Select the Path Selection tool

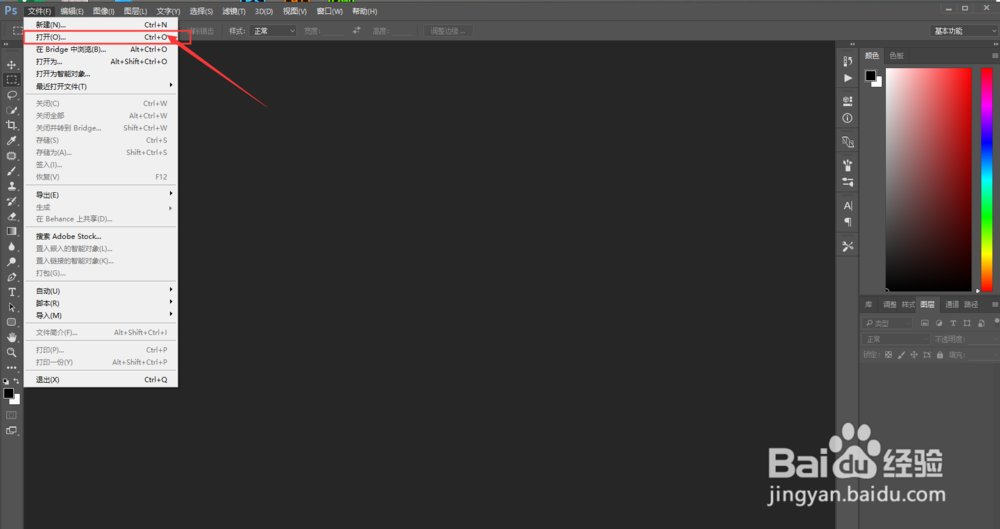pyautogui.click(x=11, y=307)
